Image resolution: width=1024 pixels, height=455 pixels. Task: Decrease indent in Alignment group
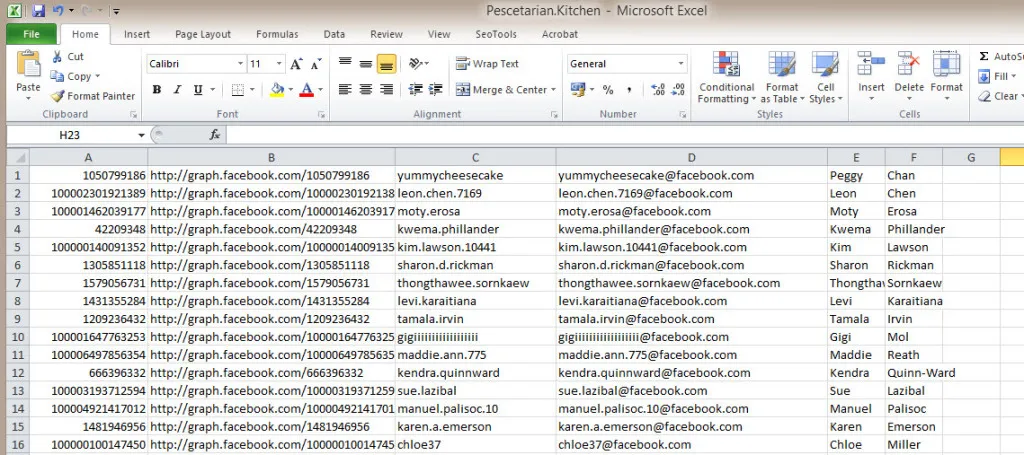click(415, 89)
